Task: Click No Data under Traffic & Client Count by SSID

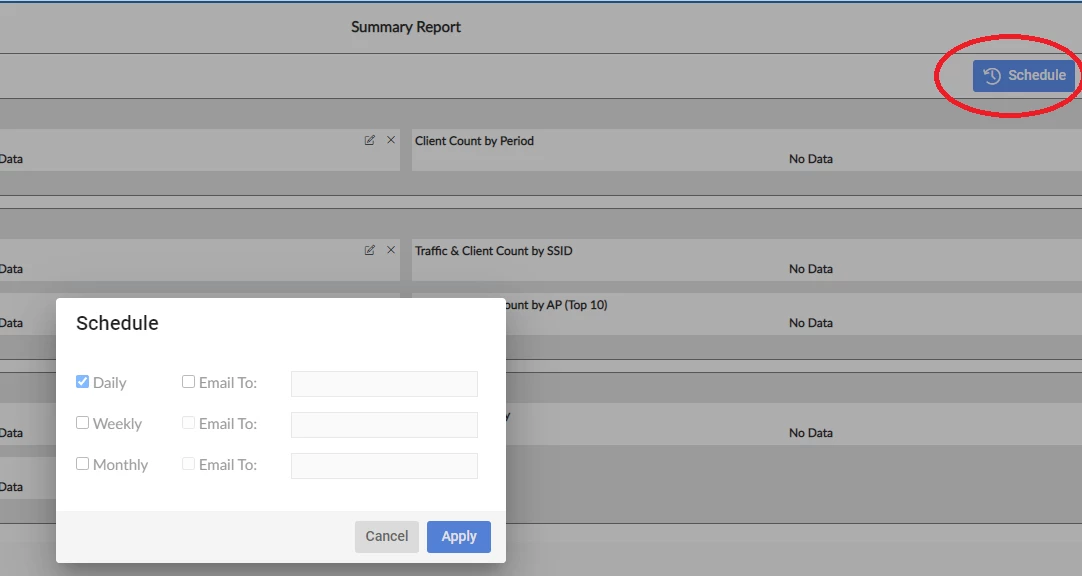Action: pyautogui.click(x=811, y=269)
